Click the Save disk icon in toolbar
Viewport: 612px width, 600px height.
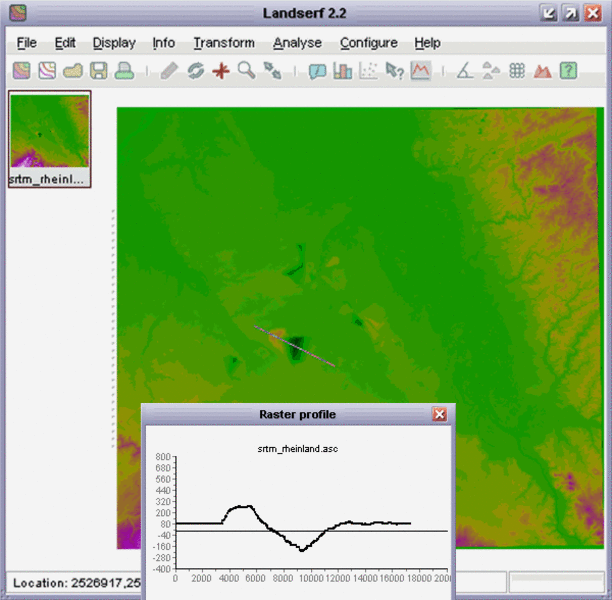(98, 71)
